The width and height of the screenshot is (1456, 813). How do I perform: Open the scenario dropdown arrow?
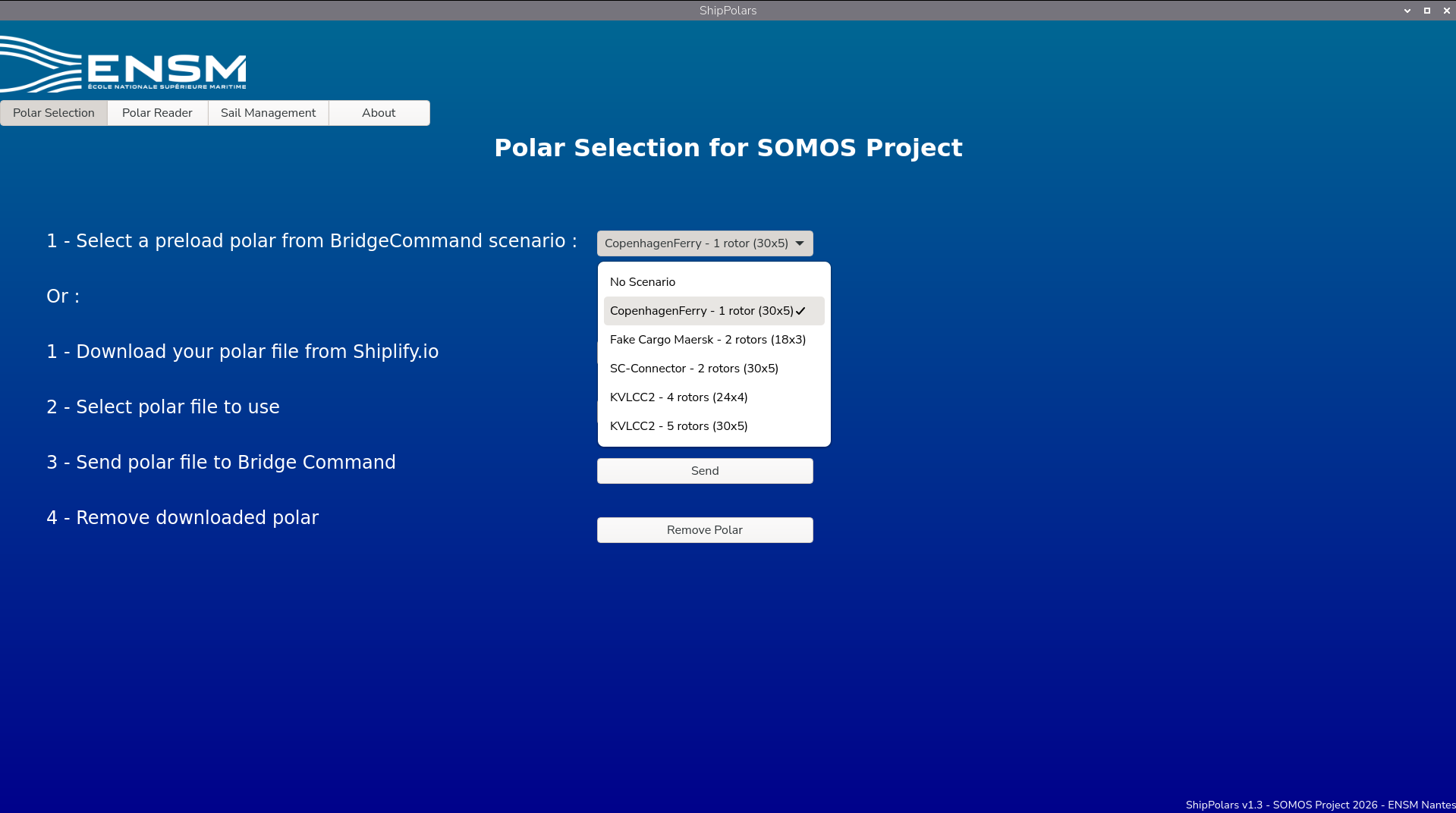coord(800,243)
